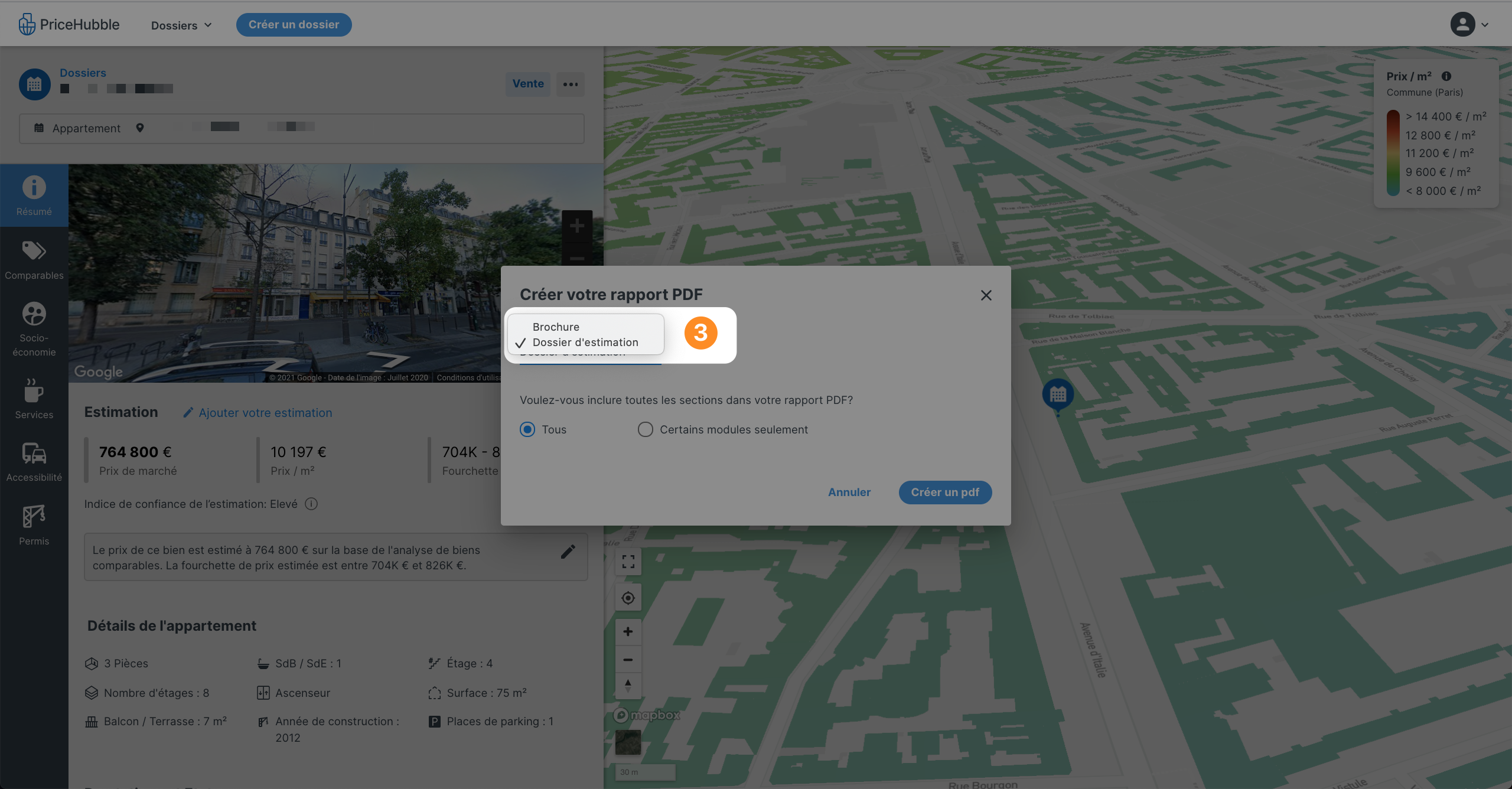
Task: Click the confidence index info icon
Action: pyautogui.click(x=311, y=504)
